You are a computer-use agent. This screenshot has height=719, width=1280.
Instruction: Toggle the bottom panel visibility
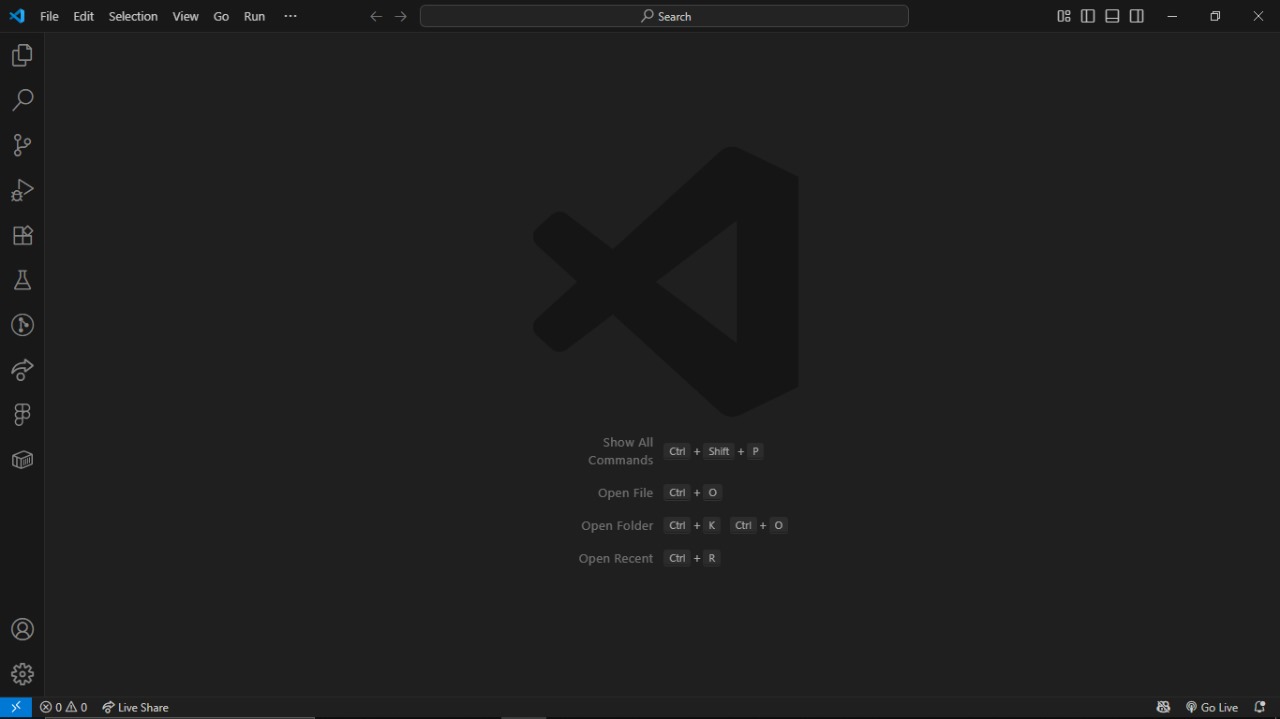(x=1112, y=16)
